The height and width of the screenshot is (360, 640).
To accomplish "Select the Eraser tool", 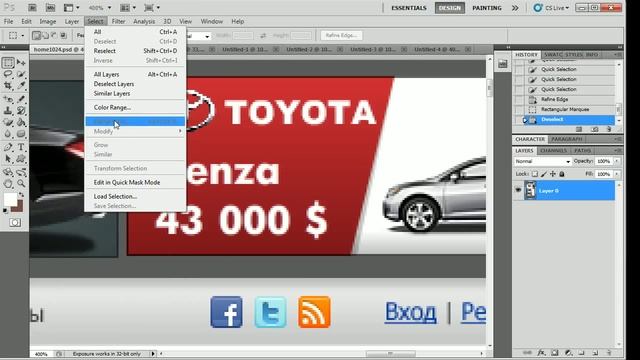I will click(8, 122).
